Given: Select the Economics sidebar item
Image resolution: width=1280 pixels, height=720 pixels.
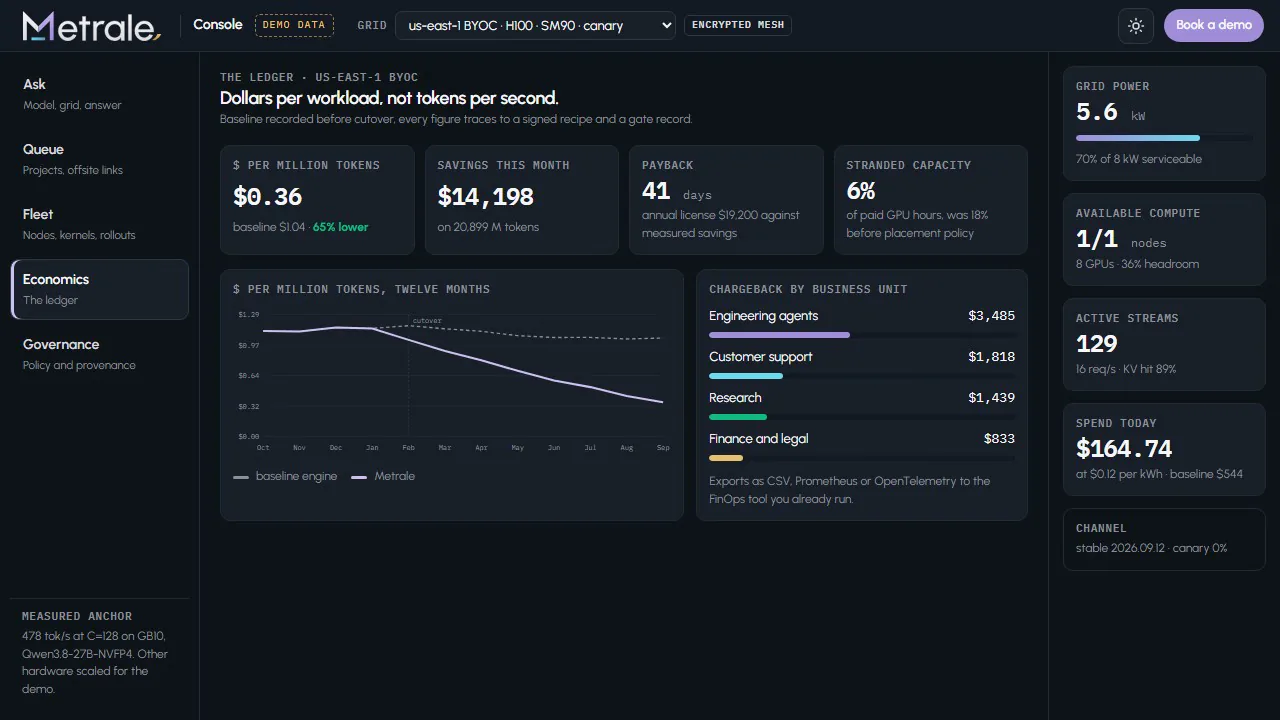Looking at the screenshot, I should click(100, 289).
